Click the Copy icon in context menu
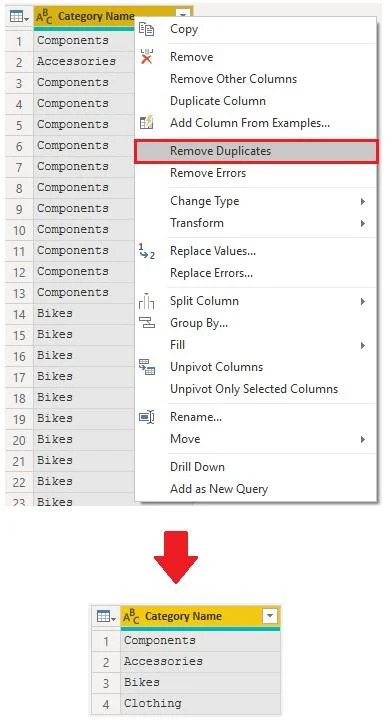 pos(146,29)
